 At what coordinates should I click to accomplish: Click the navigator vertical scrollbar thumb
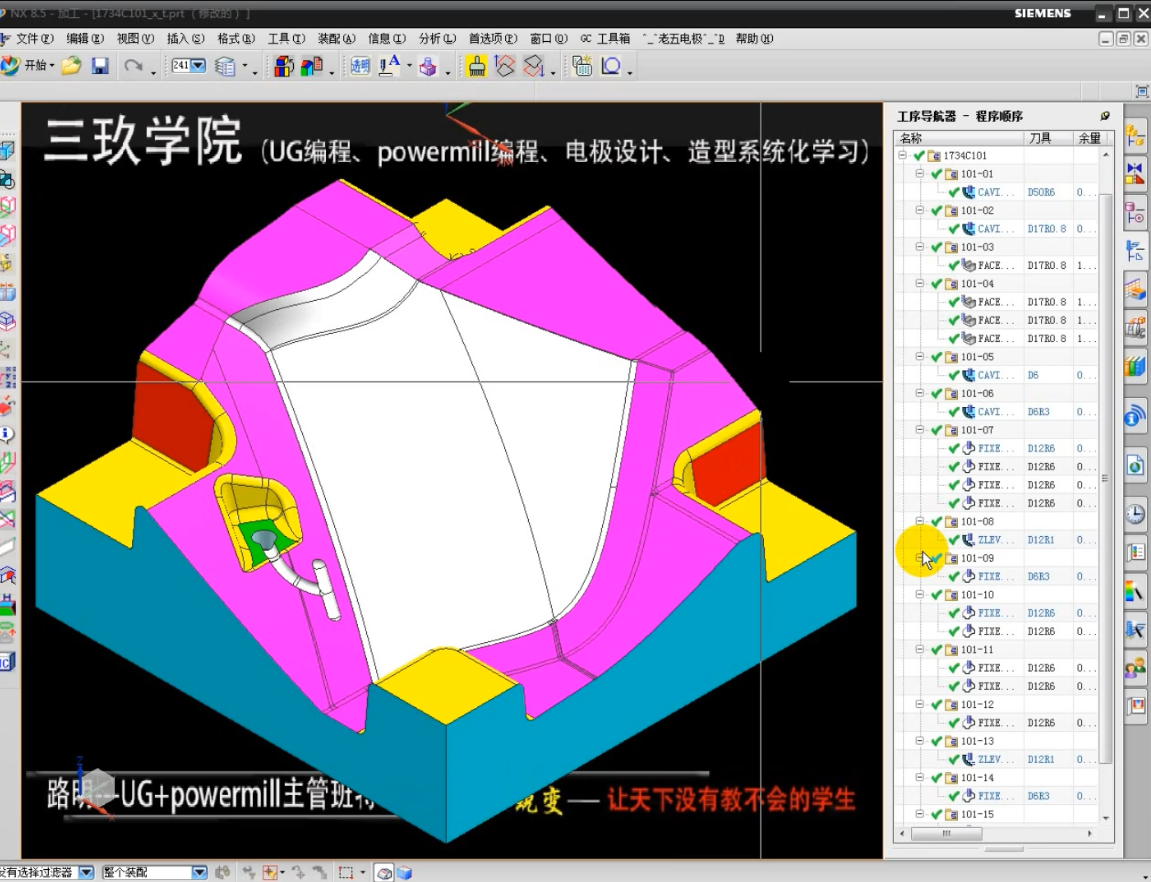coord(1105,478)
